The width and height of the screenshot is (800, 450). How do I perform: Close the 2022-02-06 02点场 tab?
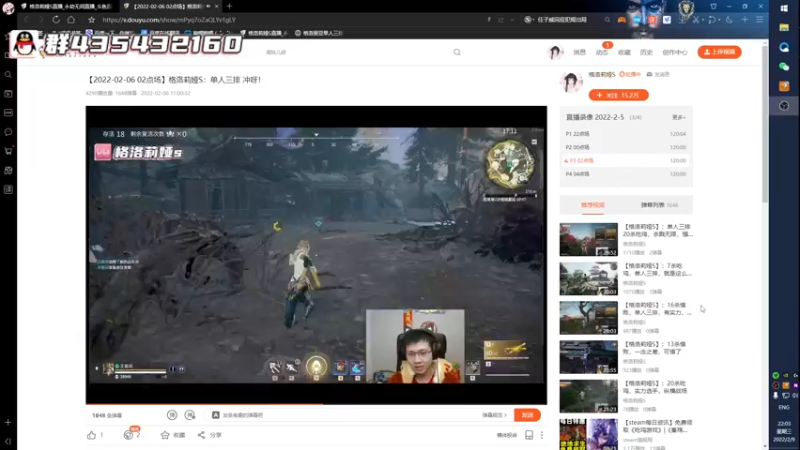coord(217,6)
